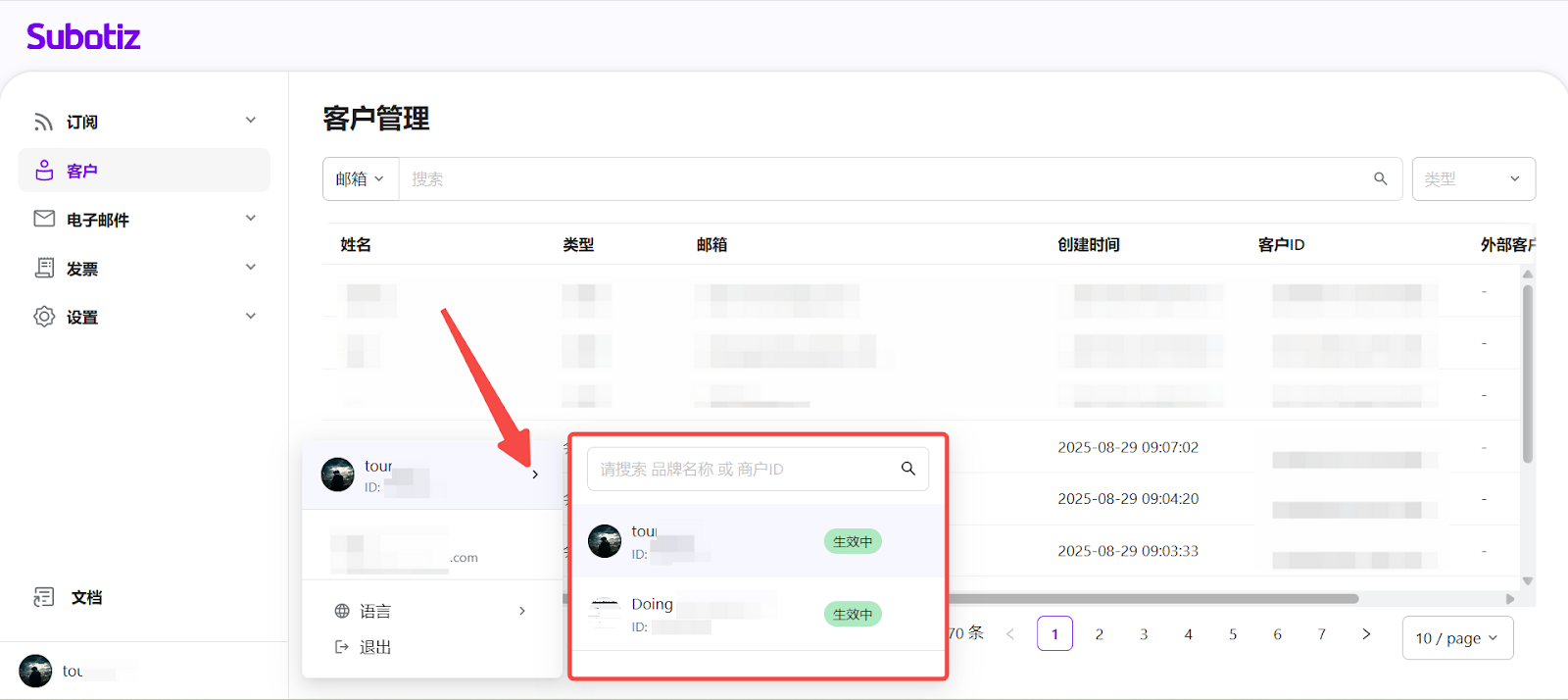Click the search icon in merchant popup
Screen dimensions: 1568x700
click(907, 469)
